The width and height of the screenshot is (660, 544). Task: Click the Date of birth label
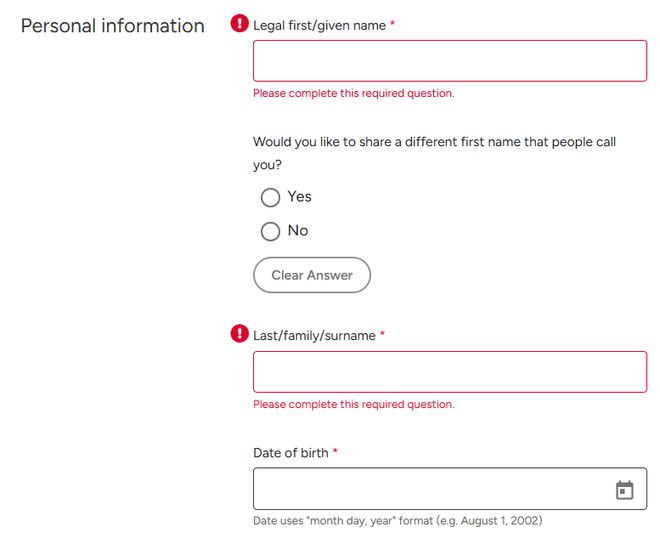[290, 453]
